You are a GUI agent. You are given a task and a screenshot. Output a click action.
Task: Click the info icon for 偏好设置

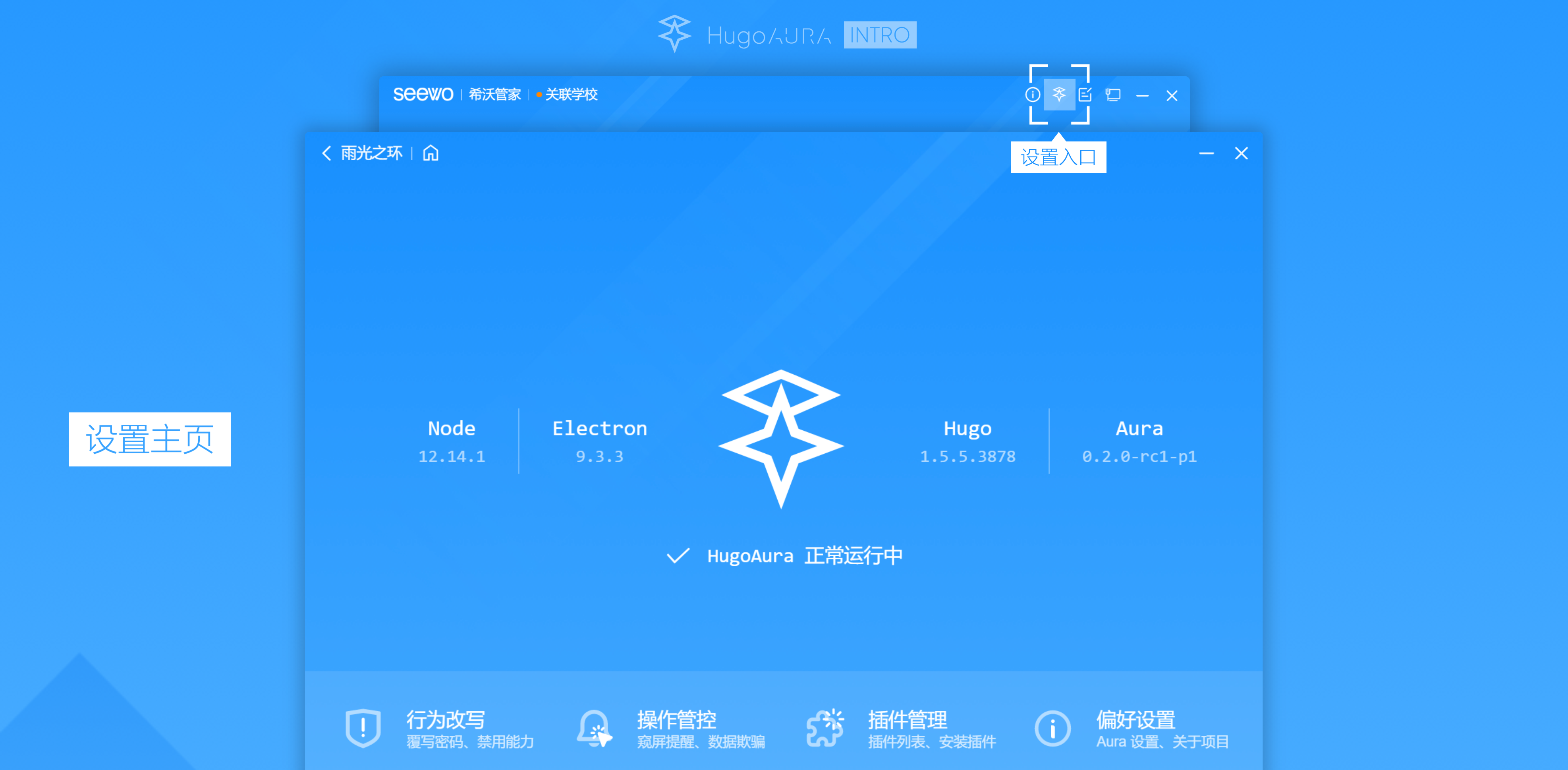click(1052, 728)
